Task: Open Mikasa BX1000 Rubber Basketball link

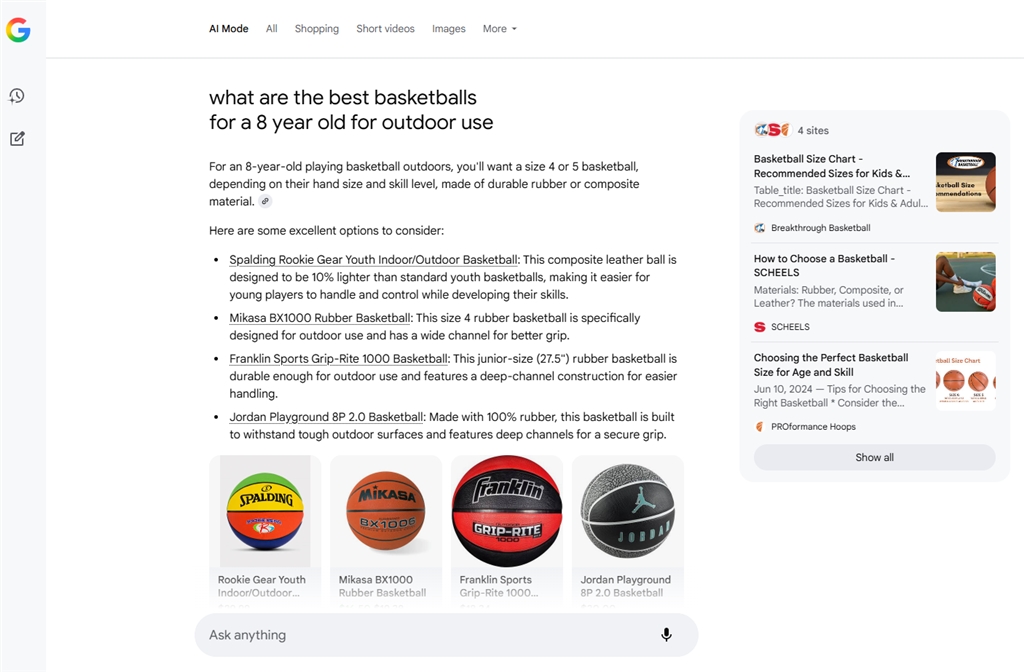Action: click(x=319, y=318)
